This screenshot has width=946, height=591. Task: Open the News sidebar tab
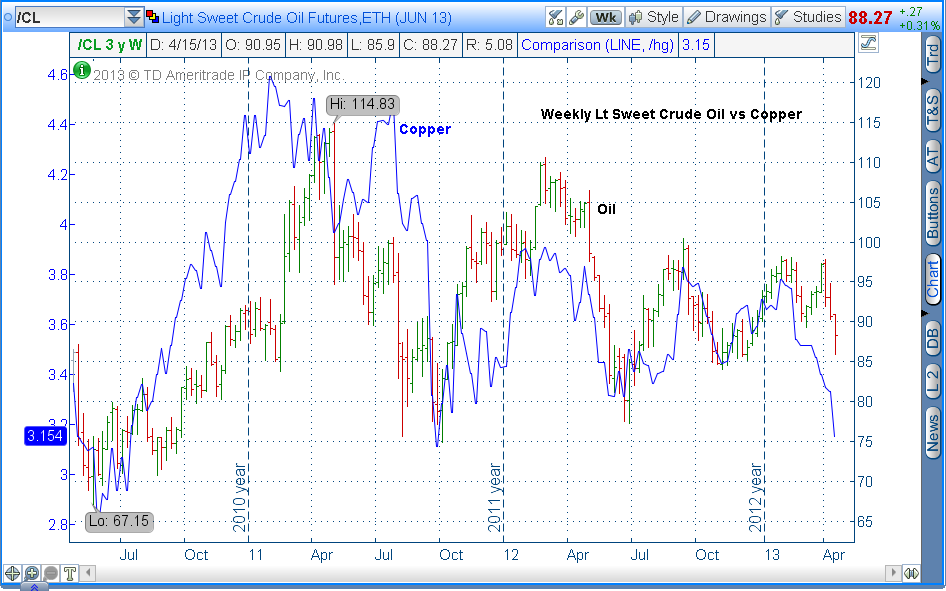(933, 434)
